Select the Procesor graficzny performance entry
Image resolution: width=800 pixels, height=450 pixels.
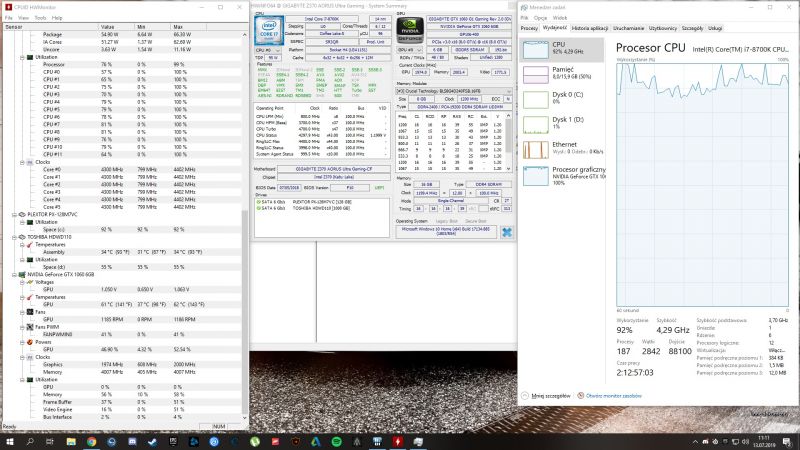[562, 175]
